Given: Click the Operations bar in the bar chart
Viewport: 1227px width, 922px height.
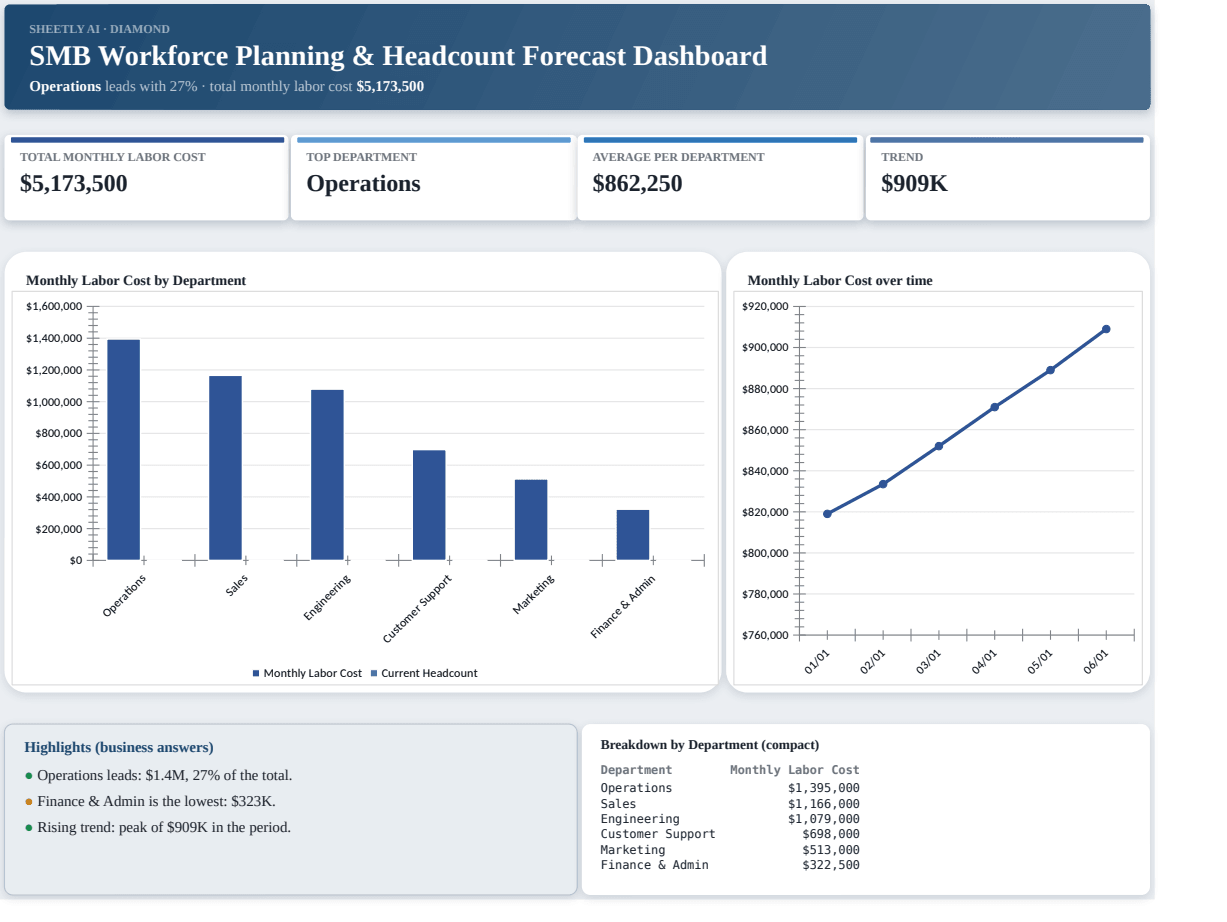Looking at the screenshot, I should point(123,449).
